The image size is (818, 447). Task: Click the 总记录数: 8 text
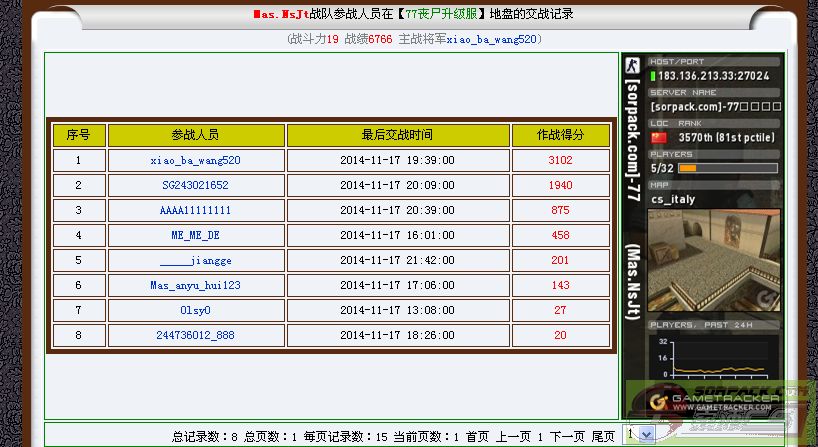pos(205,437)
